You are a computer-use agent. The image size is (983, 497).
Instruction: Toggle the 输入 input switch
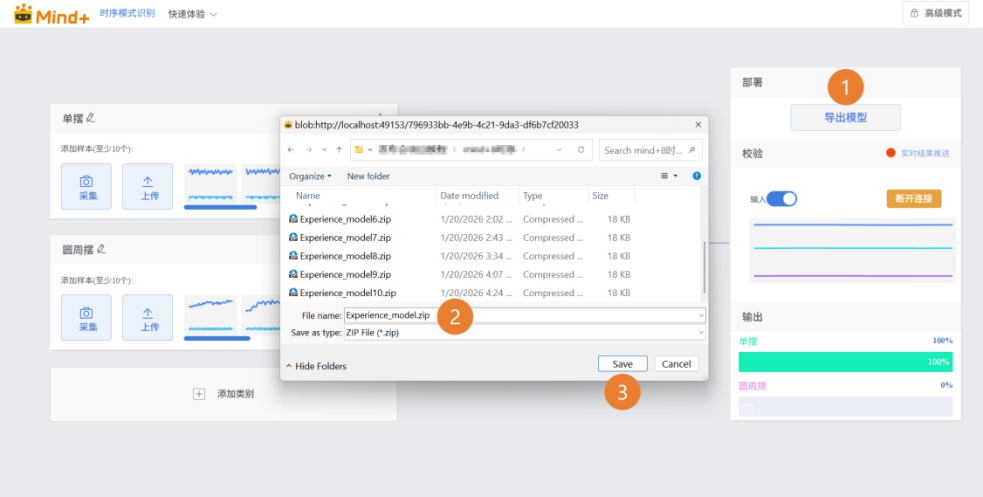pyautogui.click(x=781, y=199)
